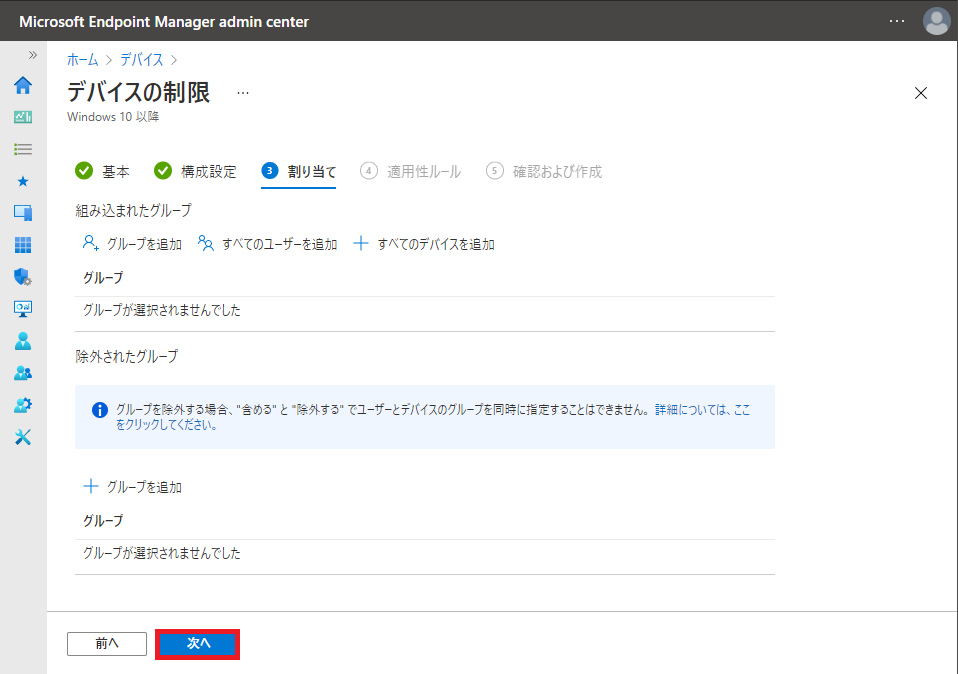The image size is (958, 674).
Task: Click the 次へ button
Action: tap(197, 644)
